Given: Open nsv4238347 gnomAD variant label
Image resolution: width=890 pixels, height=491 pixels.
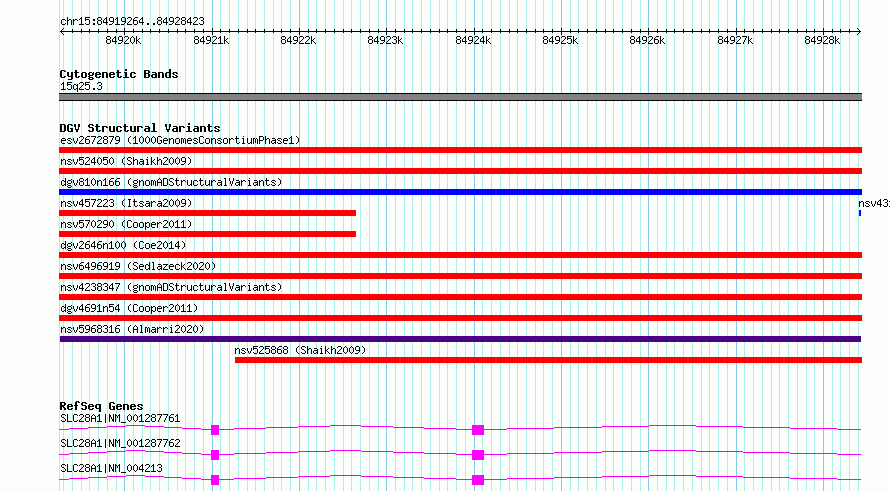Looking at the screenshot, I should tap(171, 287).
